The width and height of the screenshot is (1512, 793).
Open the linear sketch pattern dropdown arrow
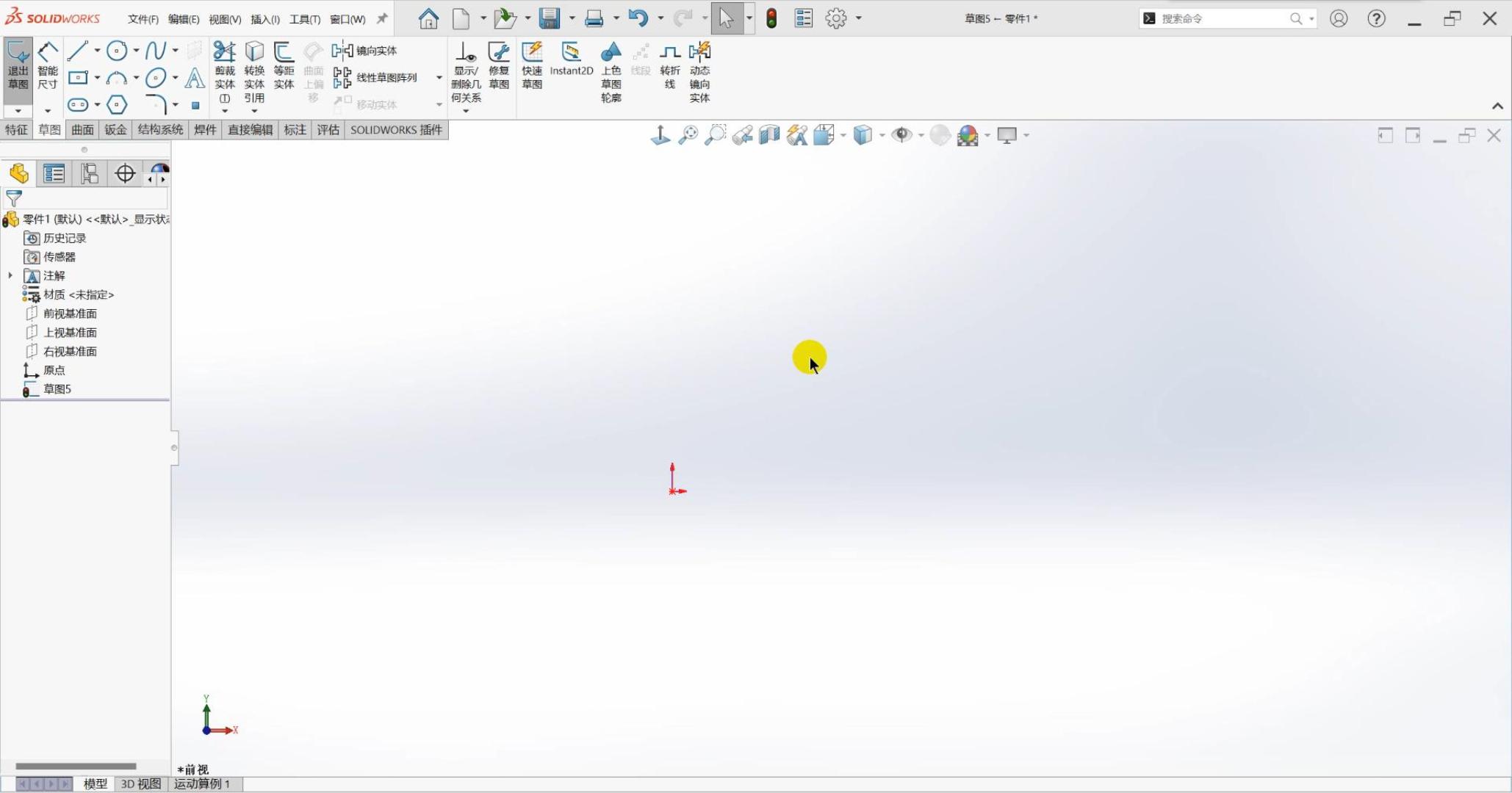point(439,78)
